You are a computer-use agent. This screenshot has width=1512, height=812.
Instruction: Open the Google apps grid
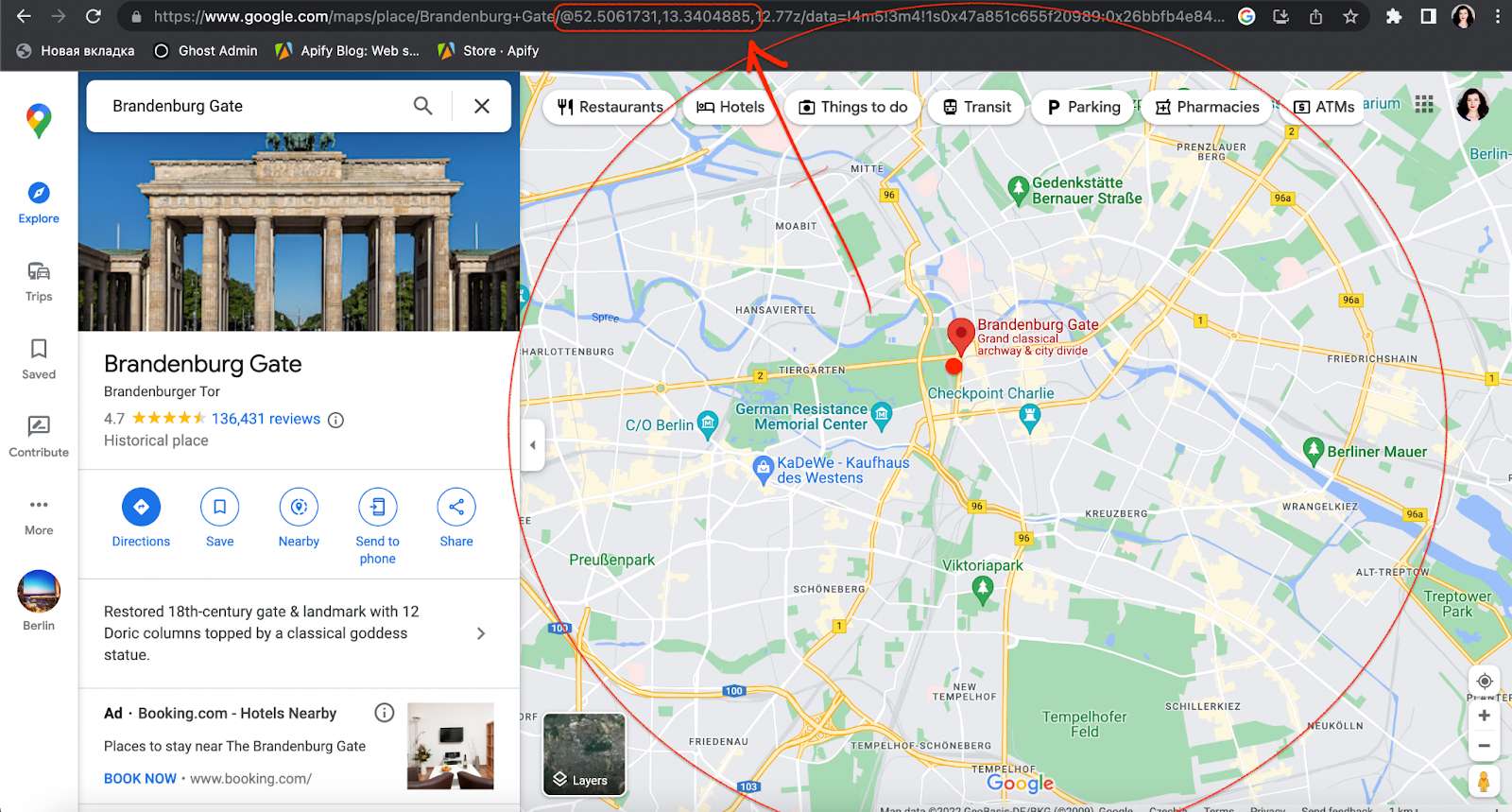pyautogui.click(x=1424, y=104)
